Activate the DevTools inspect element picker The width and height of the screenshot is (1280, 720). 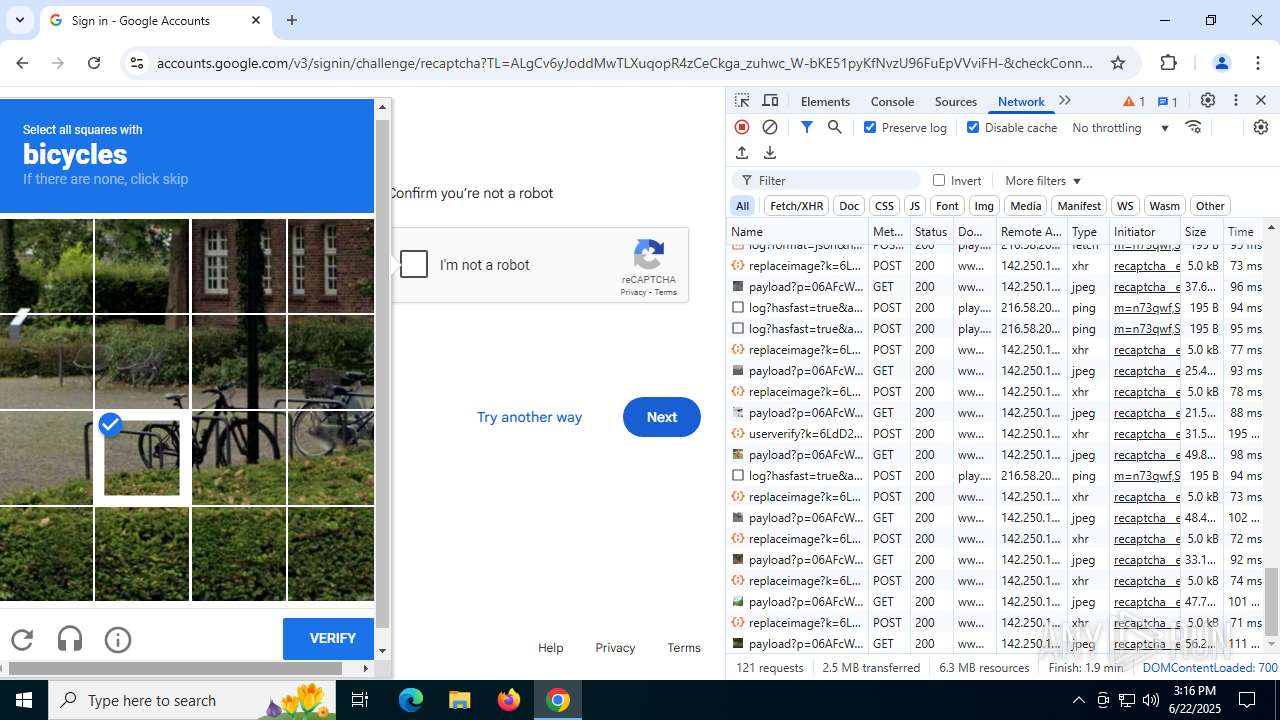coord(742,101)
